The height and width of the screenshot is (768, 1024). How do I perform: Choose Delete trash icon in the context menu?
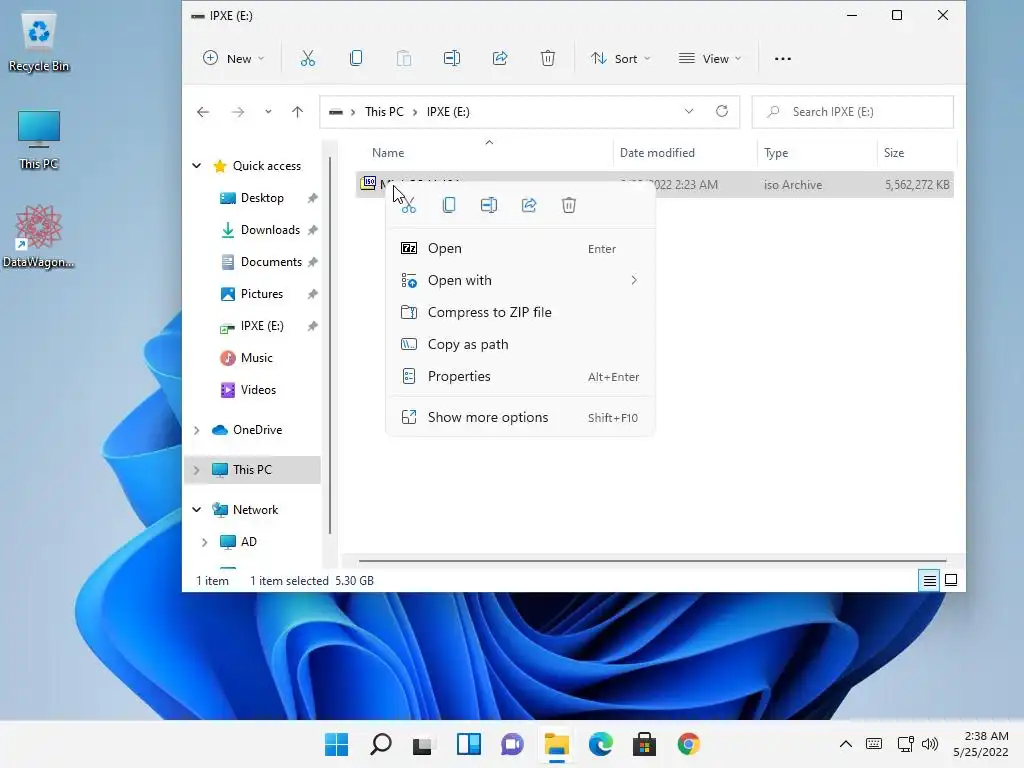569,205
